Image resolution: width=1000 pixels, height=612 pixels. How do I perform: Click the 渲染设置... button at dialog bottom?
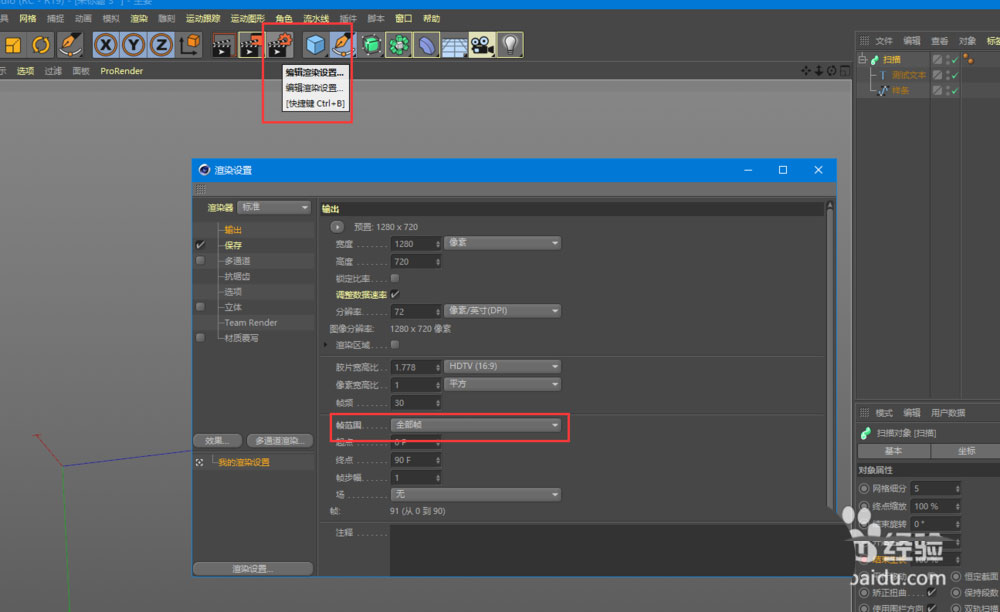253,569
